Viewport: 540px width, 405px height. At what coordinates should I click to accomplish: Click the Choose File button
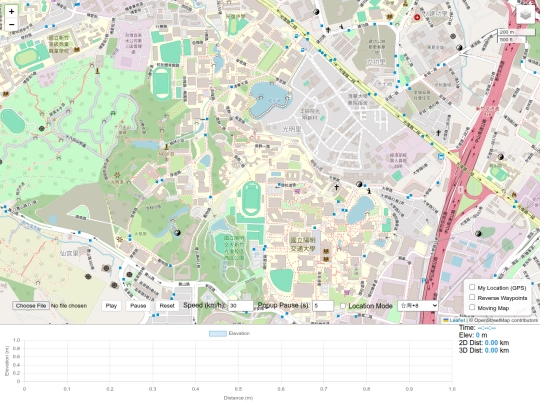click(x=31, y=306)
